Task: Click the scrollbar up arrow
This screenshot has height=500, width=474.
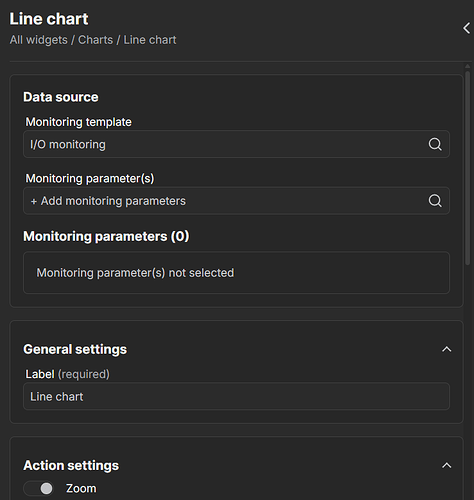Action: pos(468,67)
